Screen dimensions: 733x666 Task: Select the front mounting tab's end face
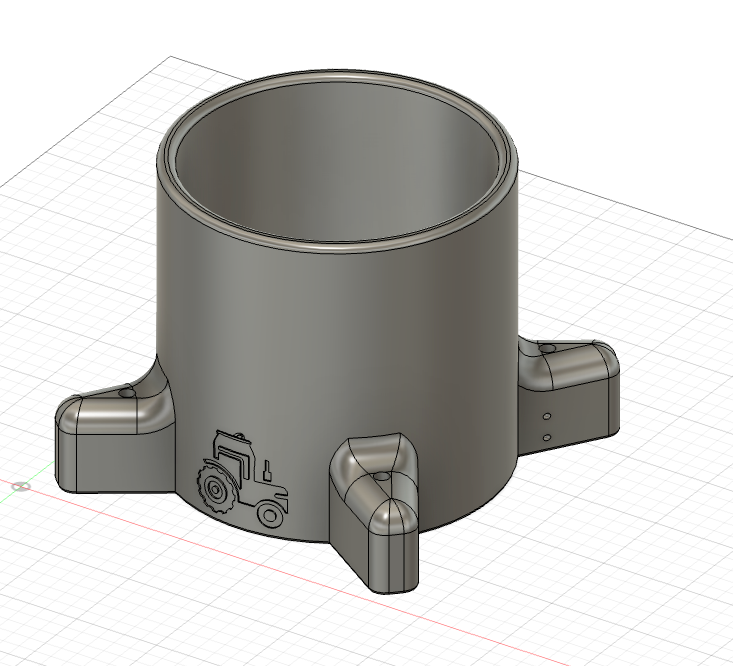[x=392, y=555]
